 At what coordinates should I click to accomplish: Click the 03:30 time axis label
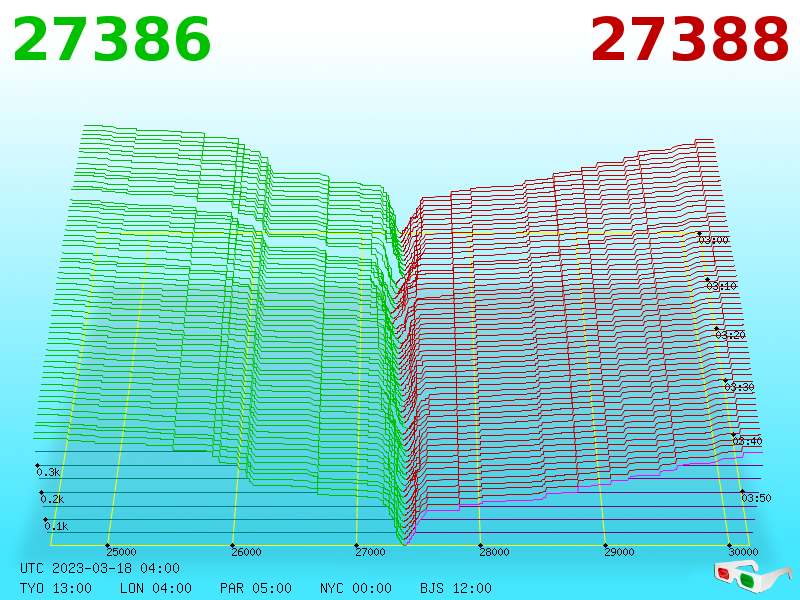click(x=739, y=387)
